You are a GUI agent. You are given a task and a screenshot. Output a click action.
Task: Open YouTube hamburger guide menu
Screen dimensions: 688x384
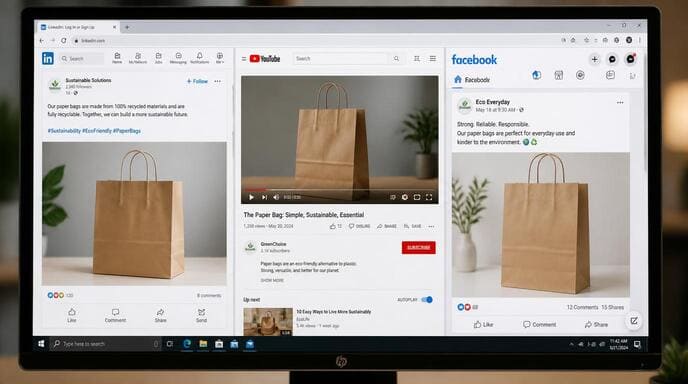click(244, 58)
